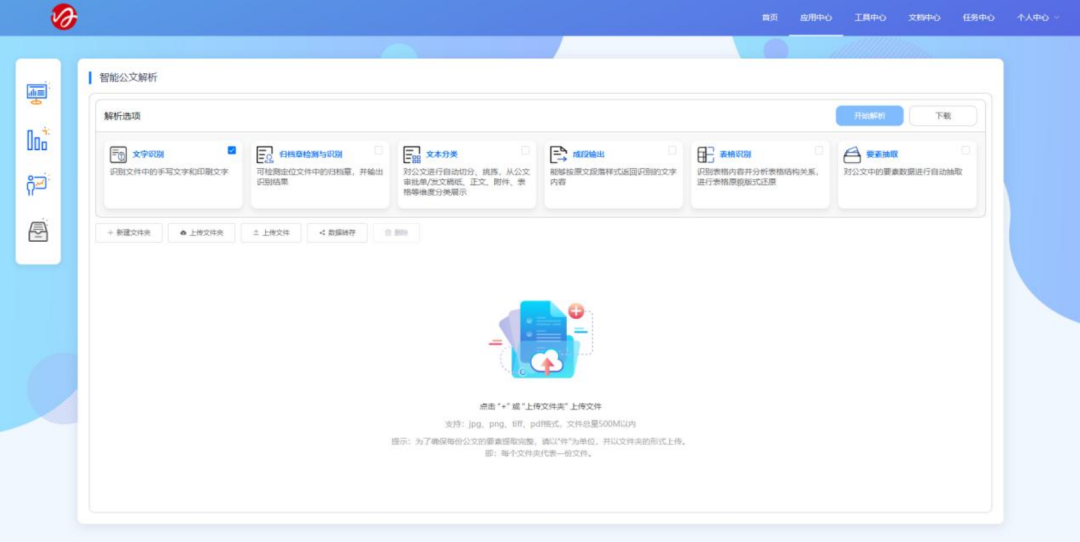Check the 文本分类 checkbox
Image resolution: width=1080 pixels, height=542 pixels.
point(526,150)
